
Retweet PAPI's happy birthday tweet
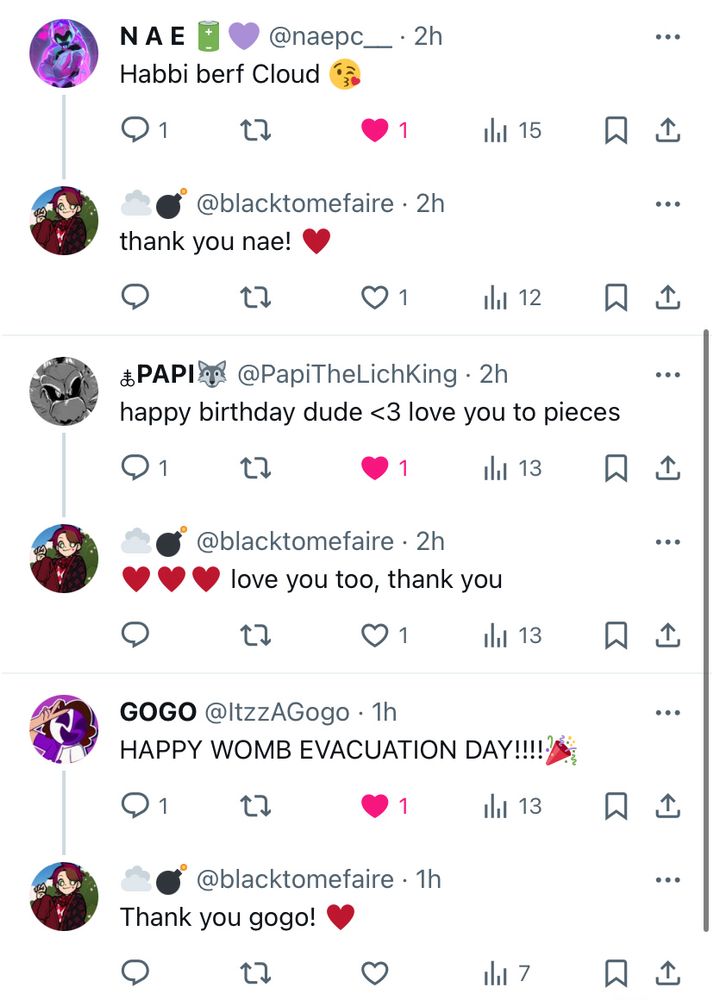pyautogui.click(x=257, y=467)
